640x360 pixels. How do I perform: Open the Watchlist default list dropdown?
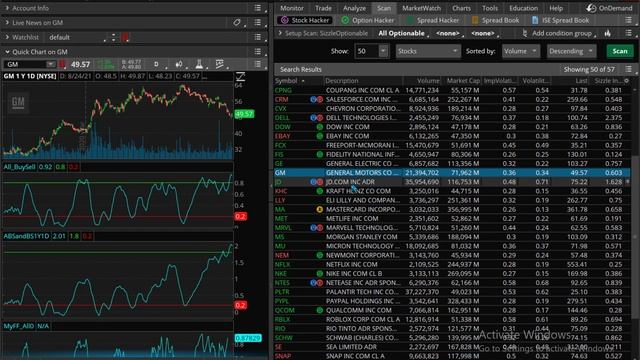(76, 38)
